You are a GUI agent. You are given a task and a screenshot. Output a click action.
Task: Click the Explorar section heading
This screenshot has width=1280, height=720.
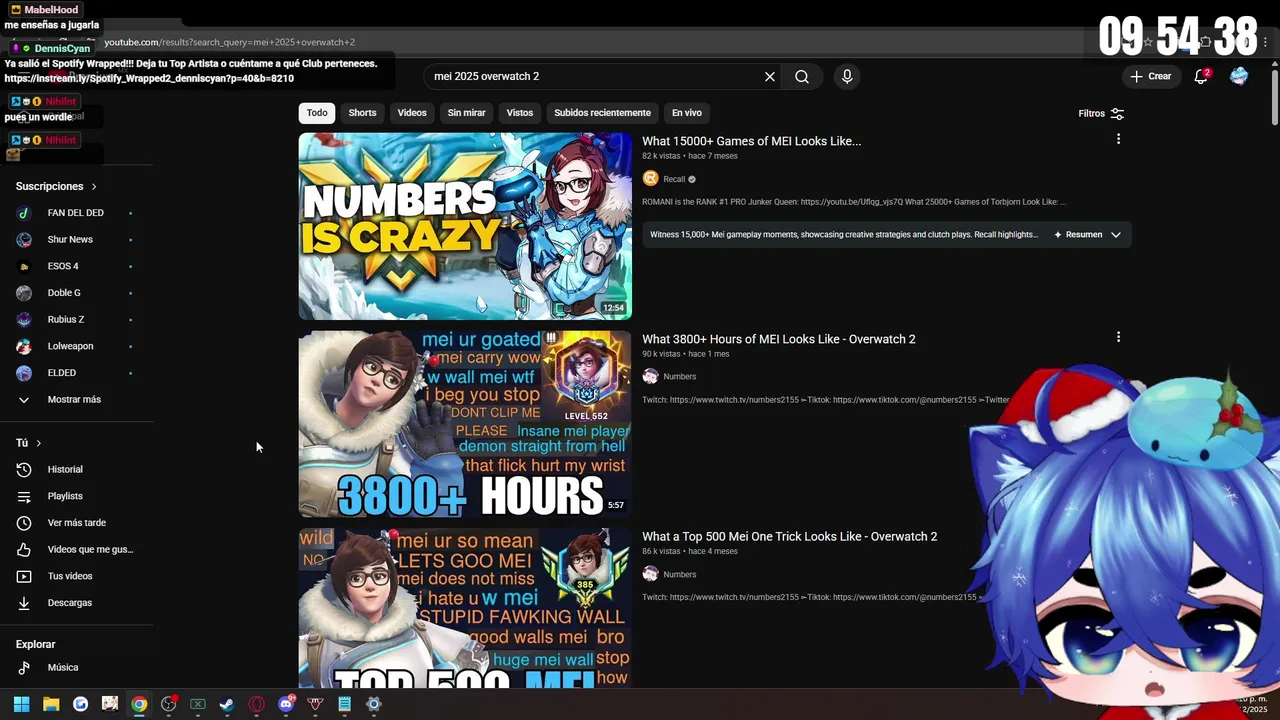pyautogui.click(x=36, y=645)
